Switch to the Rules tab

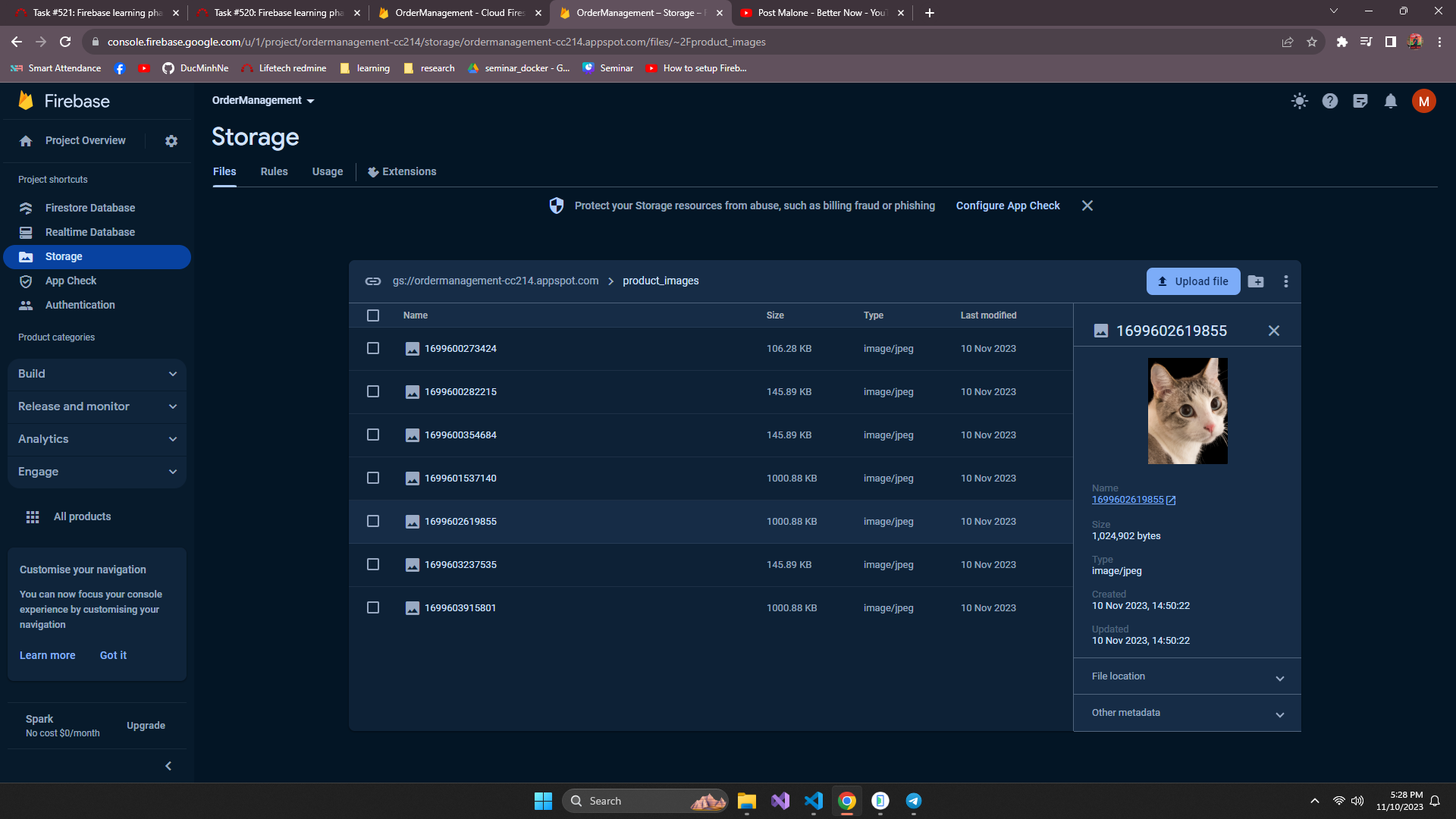(x=274, y=171)
